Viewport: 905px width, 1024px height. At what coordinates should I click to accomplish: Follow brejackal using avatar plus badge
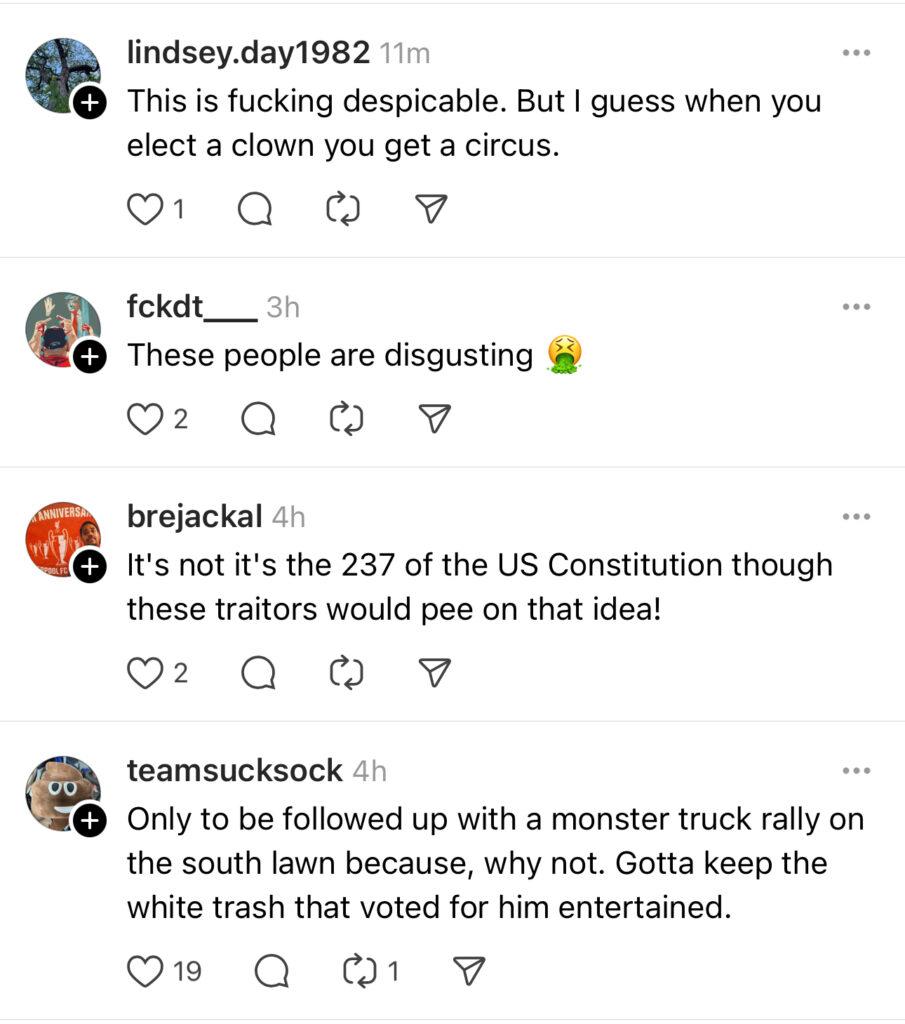(x=89, y=567)
